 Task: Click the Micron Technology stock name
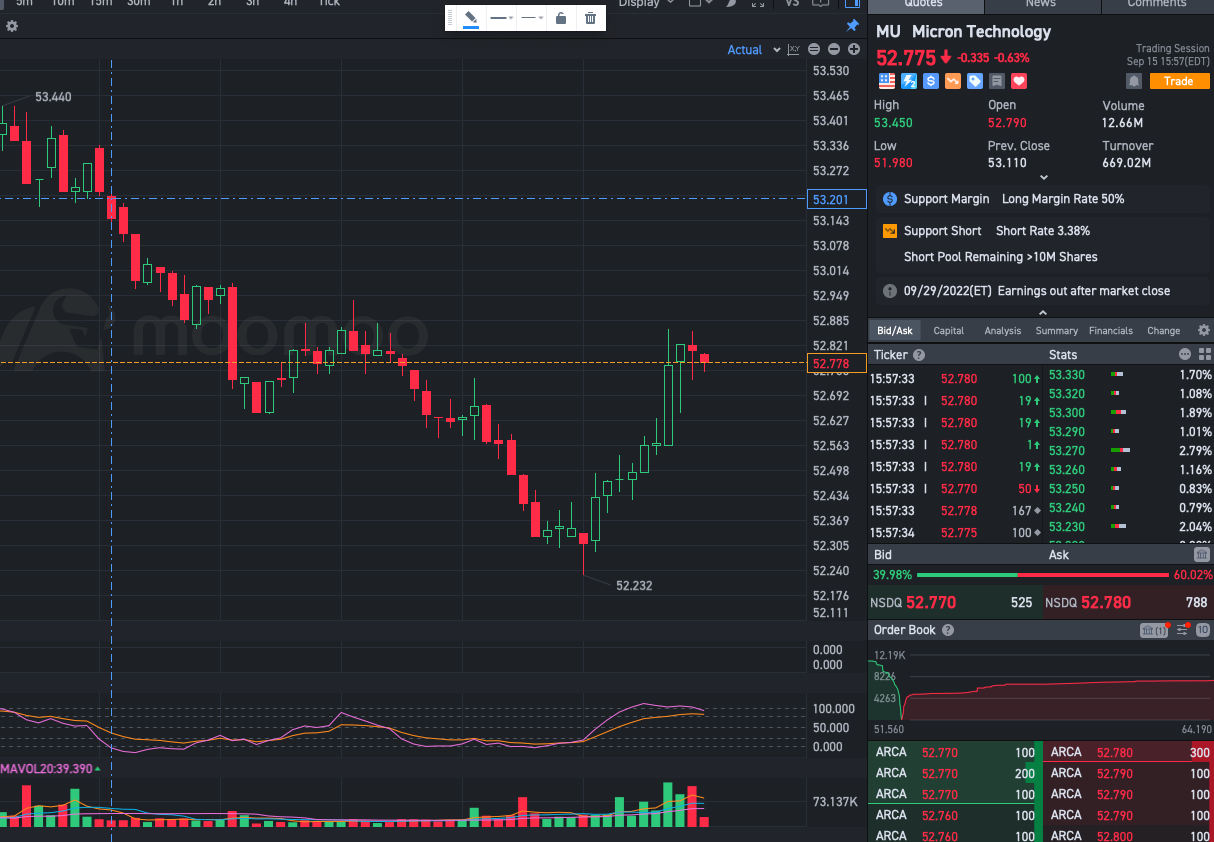[981, 32]
